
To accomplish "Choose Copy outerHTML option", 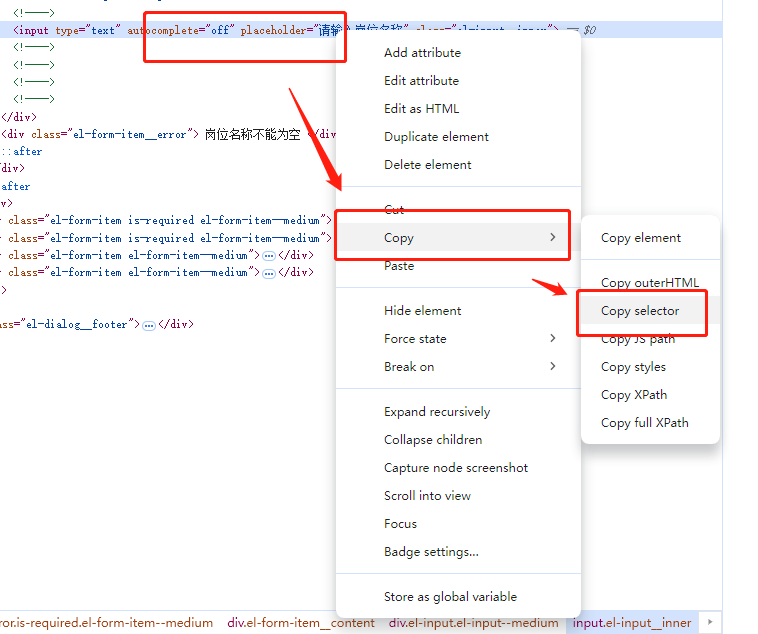I will [x=650, y=282].
